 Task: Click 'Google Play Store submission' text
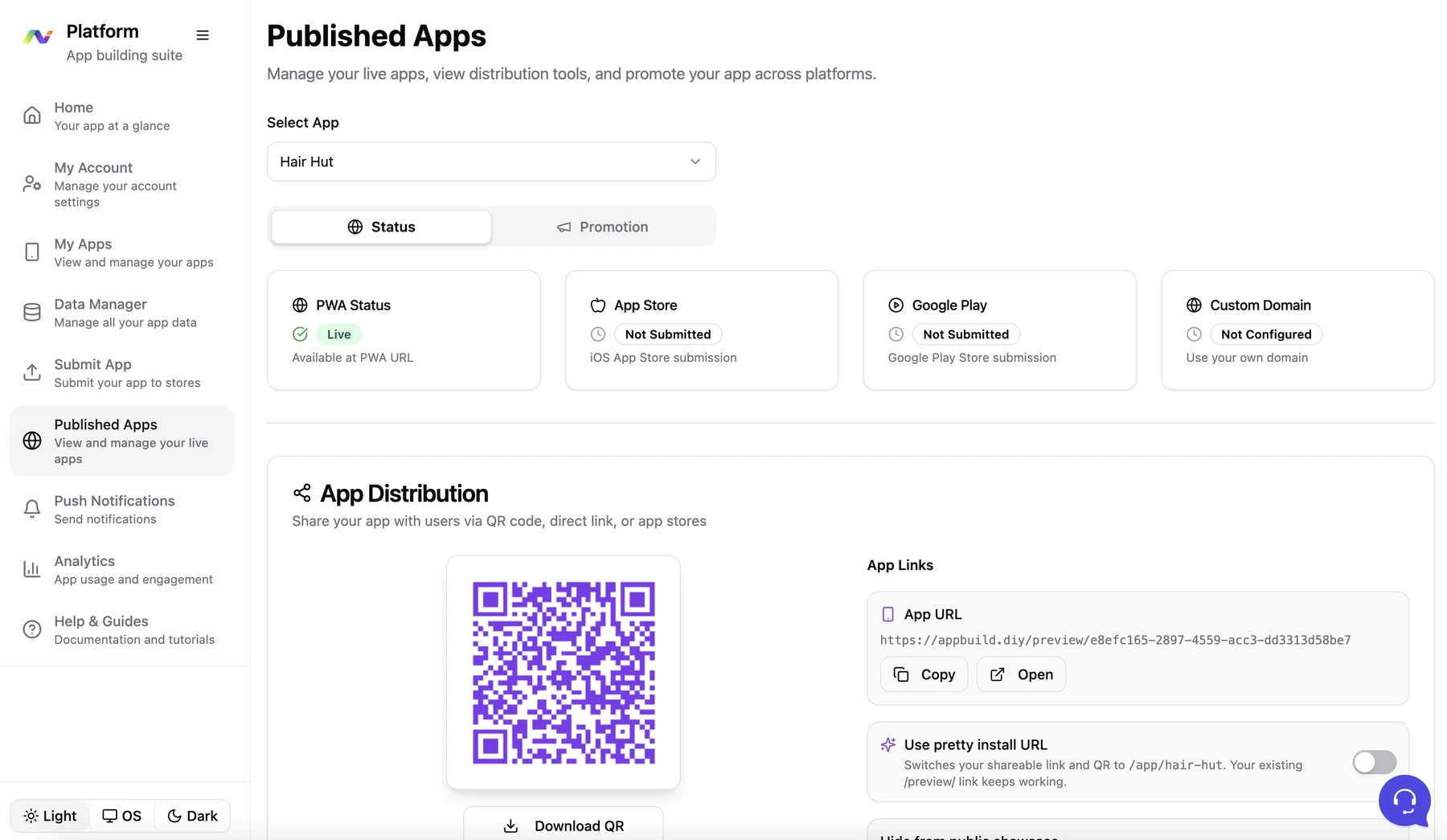972,358
